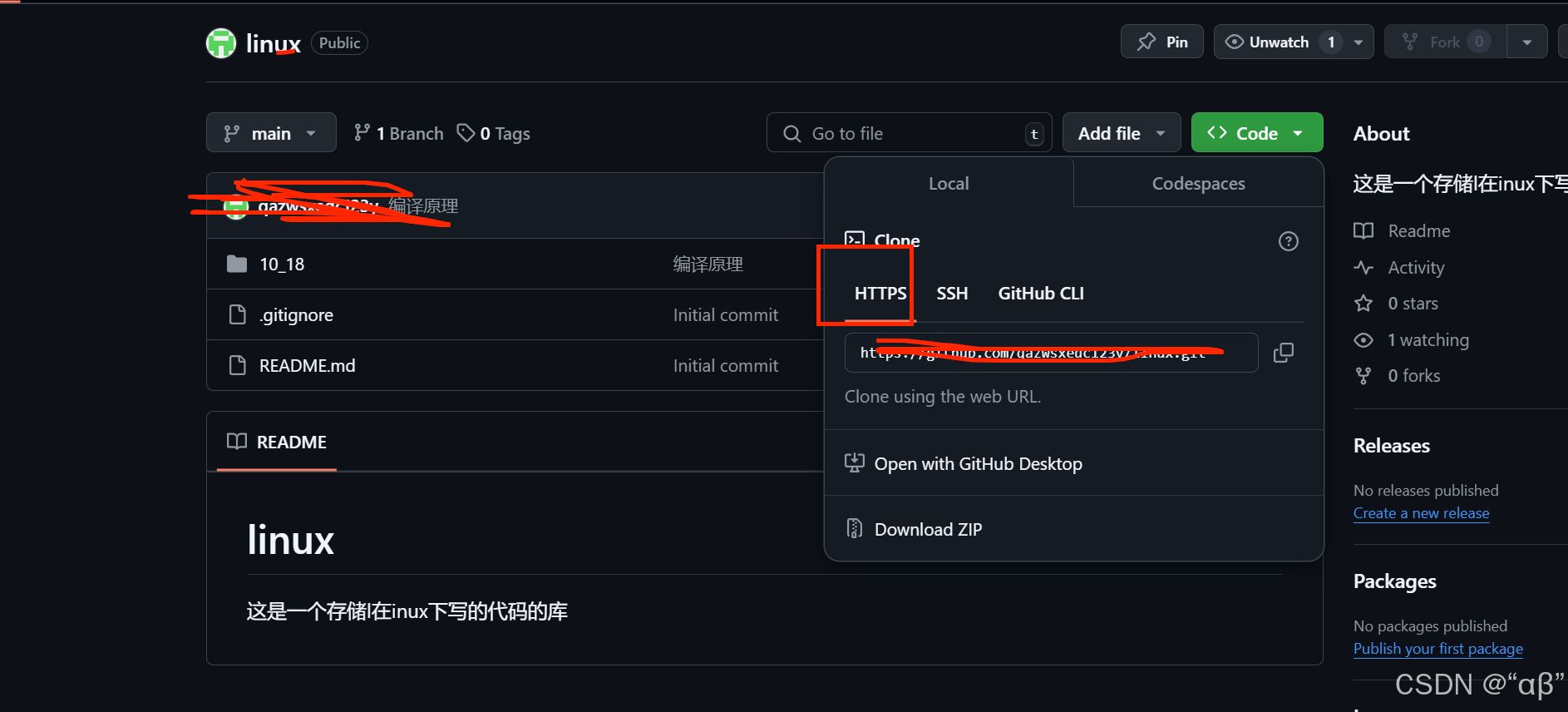Image resolution: width=1568 pixels, height=712 pixels.
Task: Open the 10_18 folder
Action: pyautogui.click(x=282, y=265)
